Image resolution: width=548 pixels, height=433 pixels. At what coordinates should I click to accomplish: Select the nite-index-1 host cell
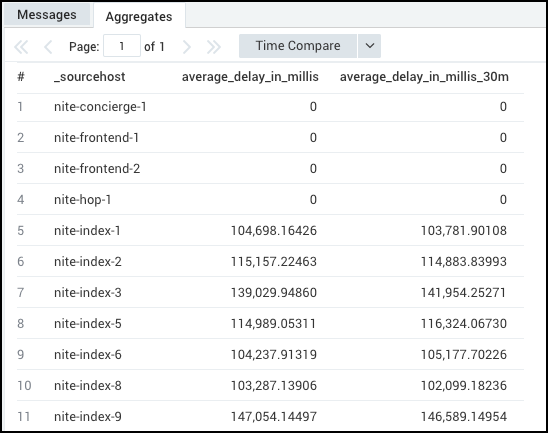click(87, 231)
